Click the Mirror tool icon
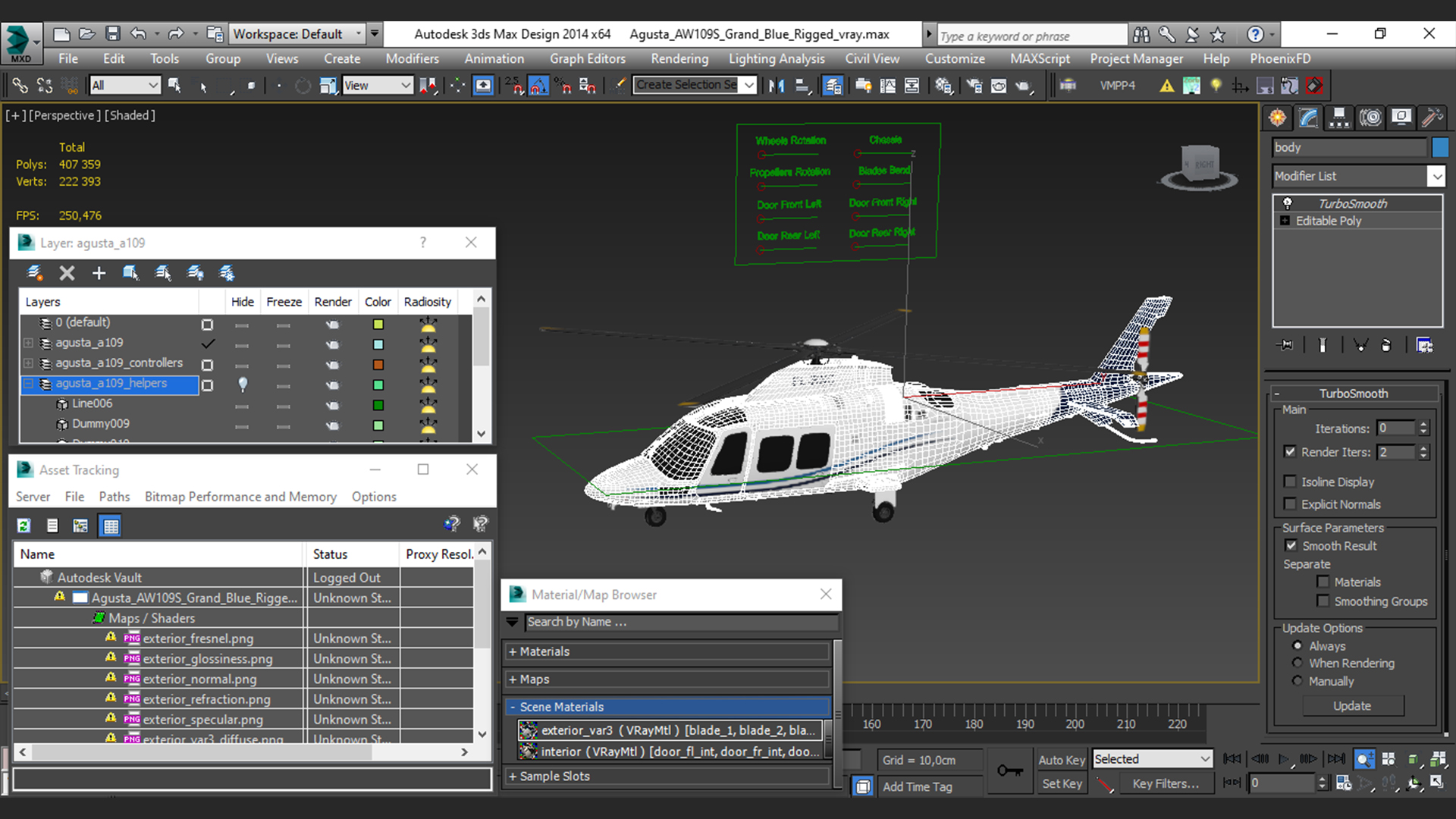Image resolution: width=1456 pixels, height=819 pixels. (777, 86)
